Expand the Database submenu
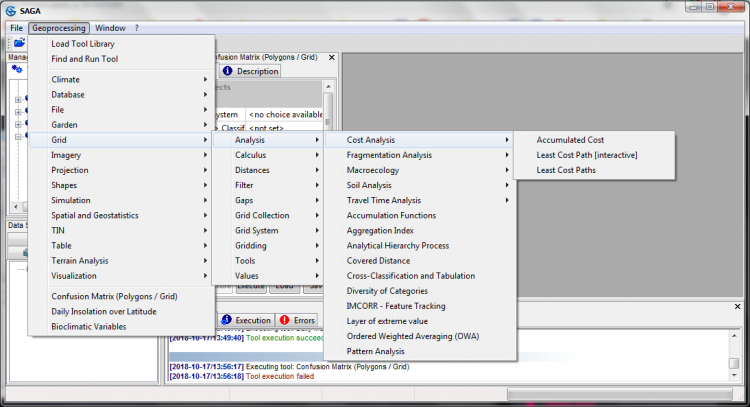 point(121,95)
